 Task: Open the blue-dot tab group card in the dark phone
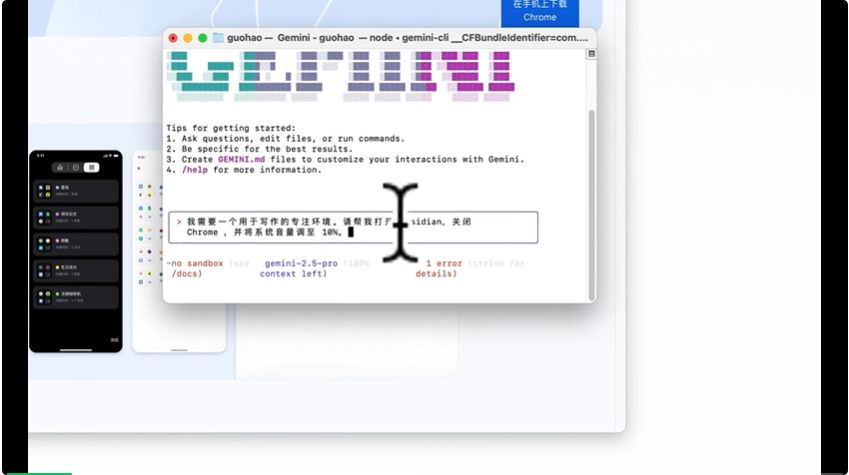[x=76, y=191]
